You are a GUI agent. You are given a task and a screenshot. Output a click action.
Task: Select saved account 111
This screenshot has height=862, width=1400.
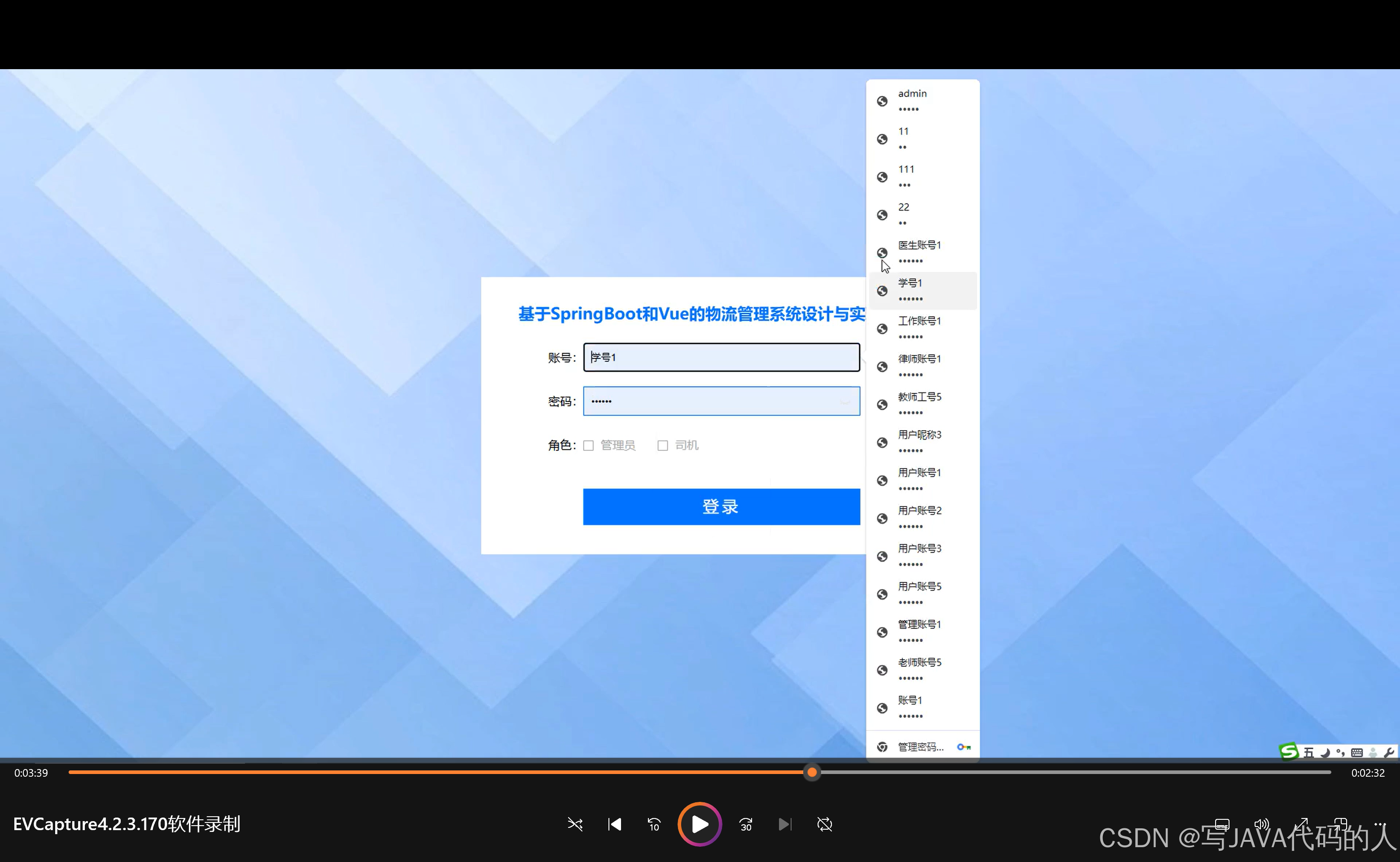[923, 177]
